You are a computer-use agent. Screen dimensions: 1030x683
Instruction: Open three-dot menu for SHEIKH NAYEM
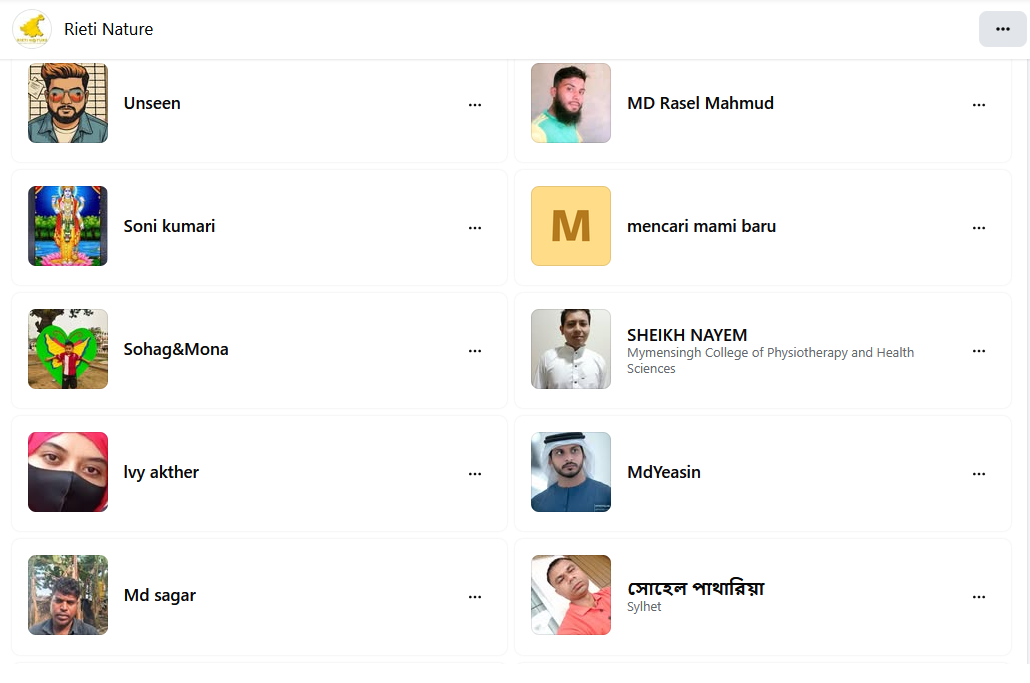979,350
